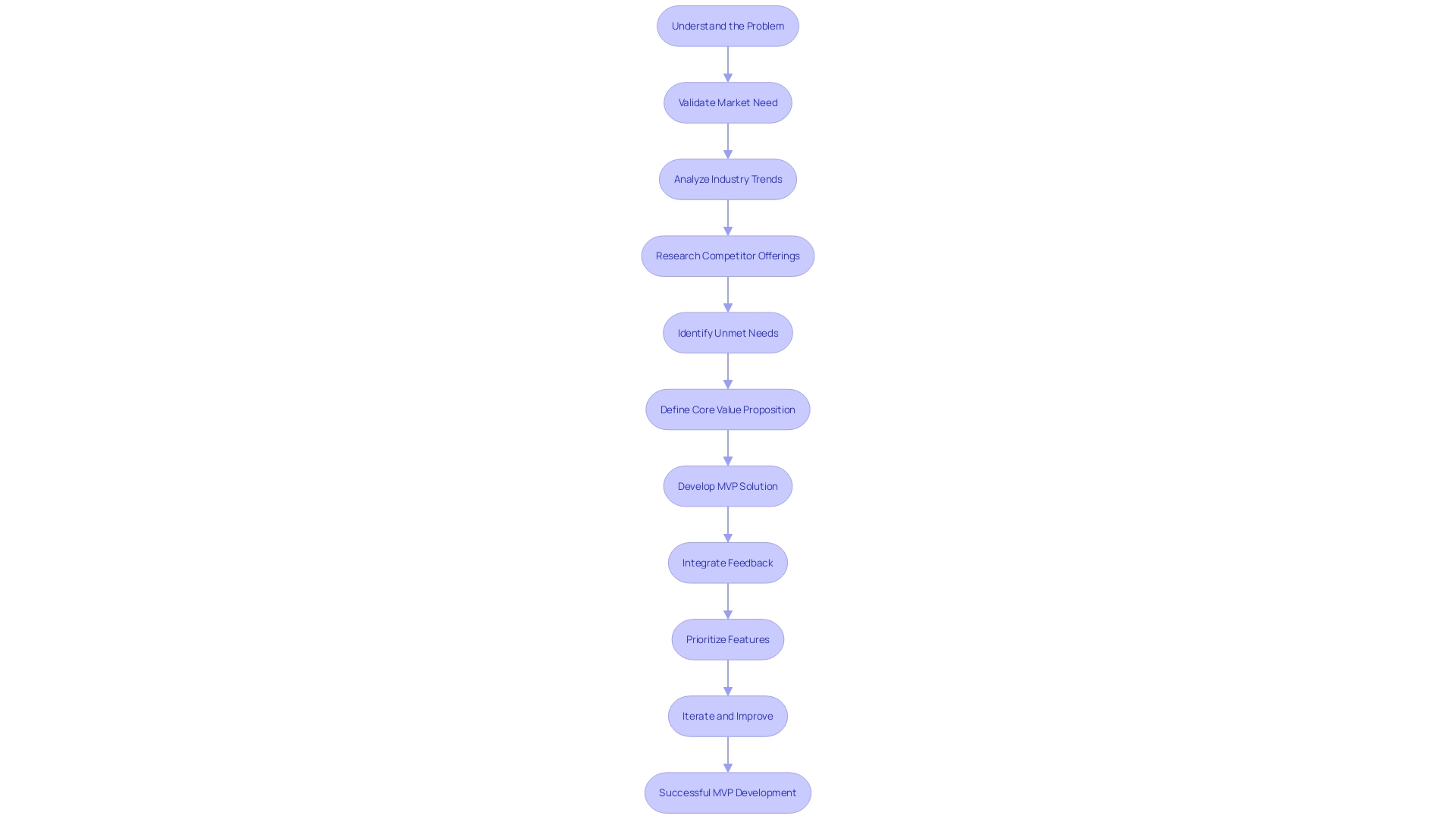This screenshot has width=1456, height=819.
Task: Click the Identify Unmet Needs node
Action: tap(728, 332)
